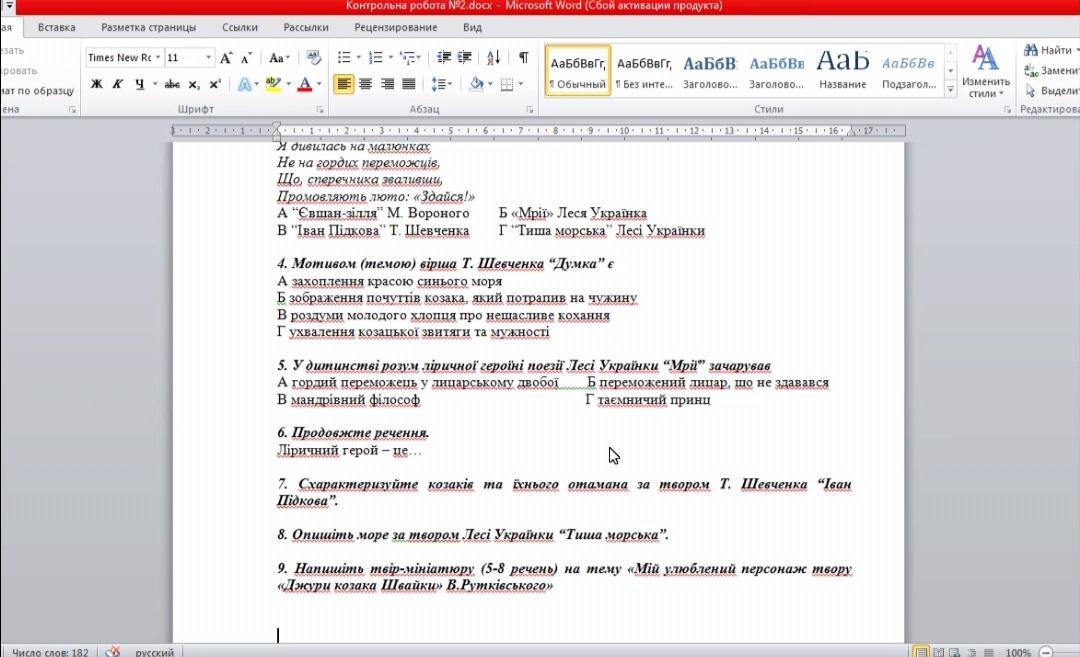Click Изменить стили button
This screenshot has height=657, width=1080.
point(986,72)
